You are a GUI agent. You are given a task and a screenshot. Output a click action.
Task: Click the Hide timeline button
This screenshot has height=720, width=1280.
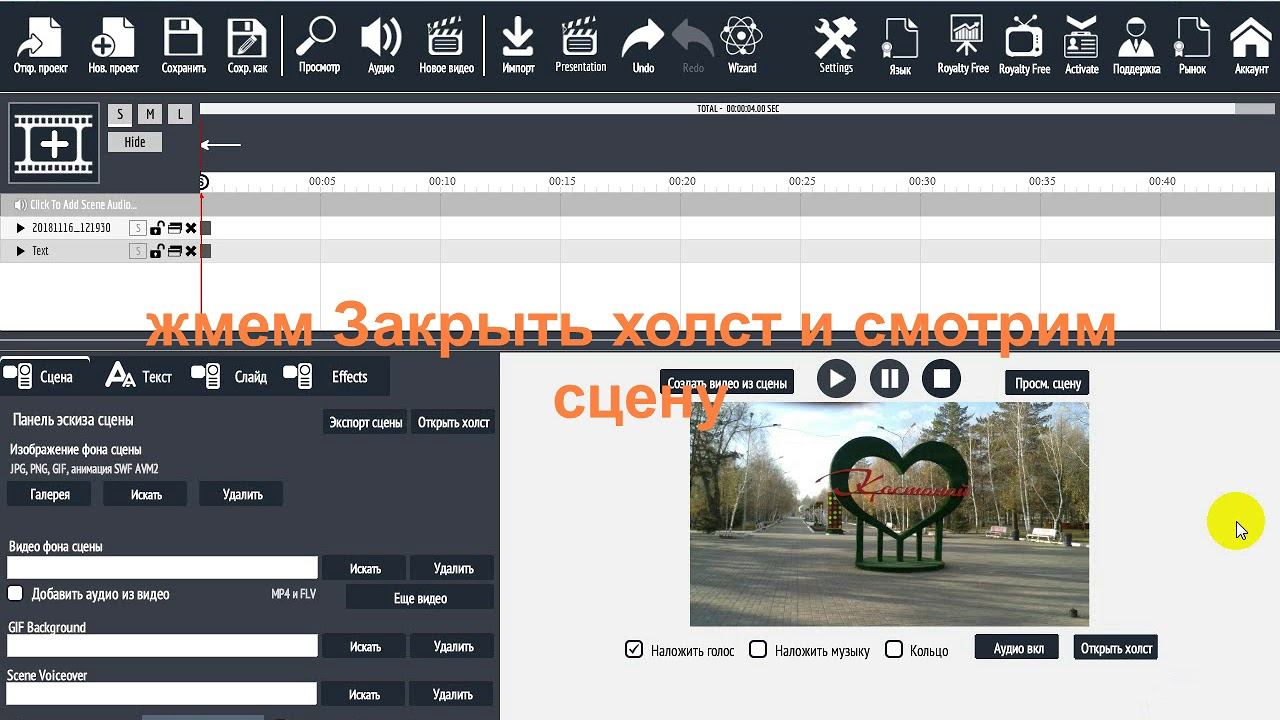[135, 142]
